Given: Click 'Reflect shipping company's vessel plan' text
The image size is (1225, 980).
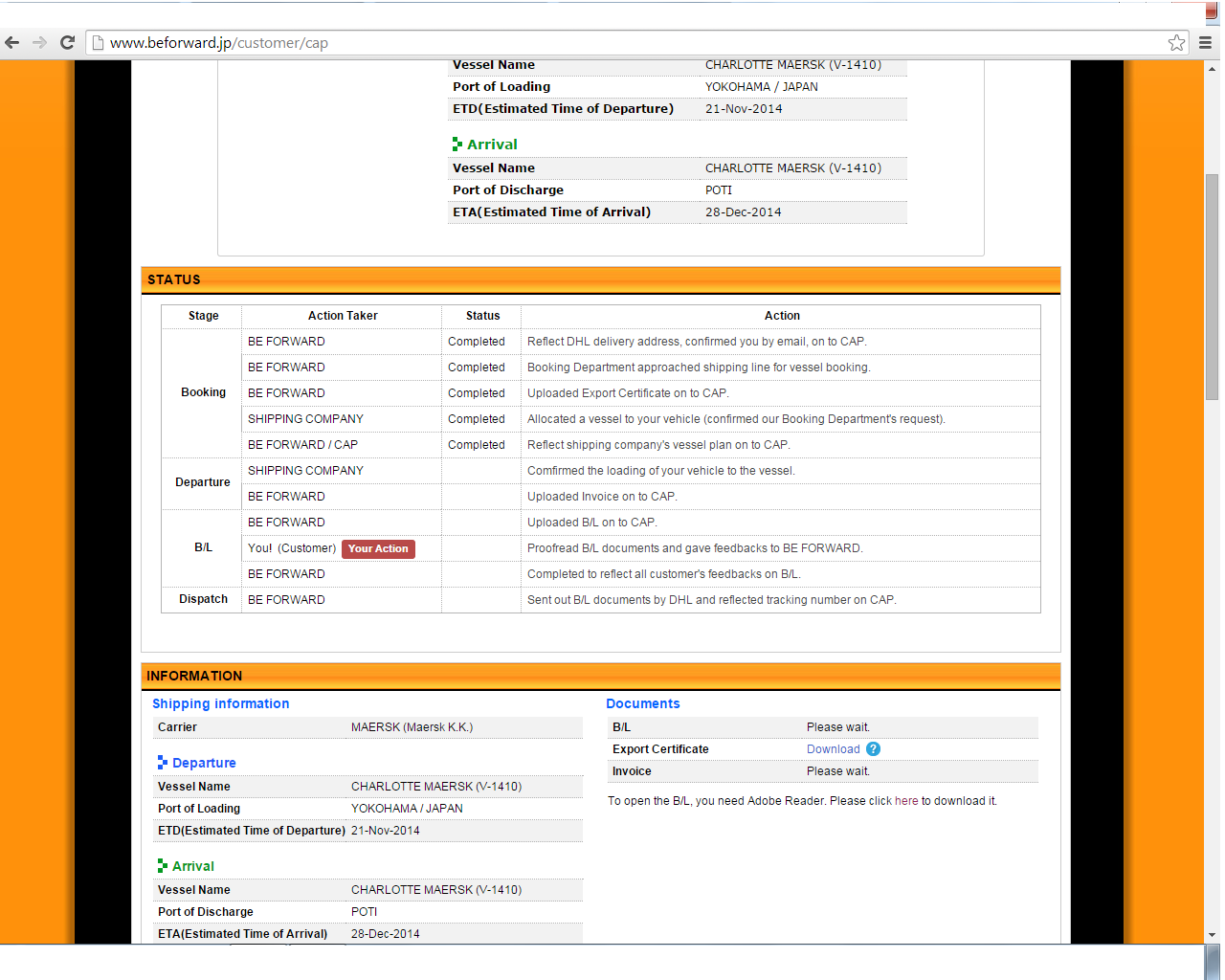Looking at the screenshot, I should (x=658, y=445).
